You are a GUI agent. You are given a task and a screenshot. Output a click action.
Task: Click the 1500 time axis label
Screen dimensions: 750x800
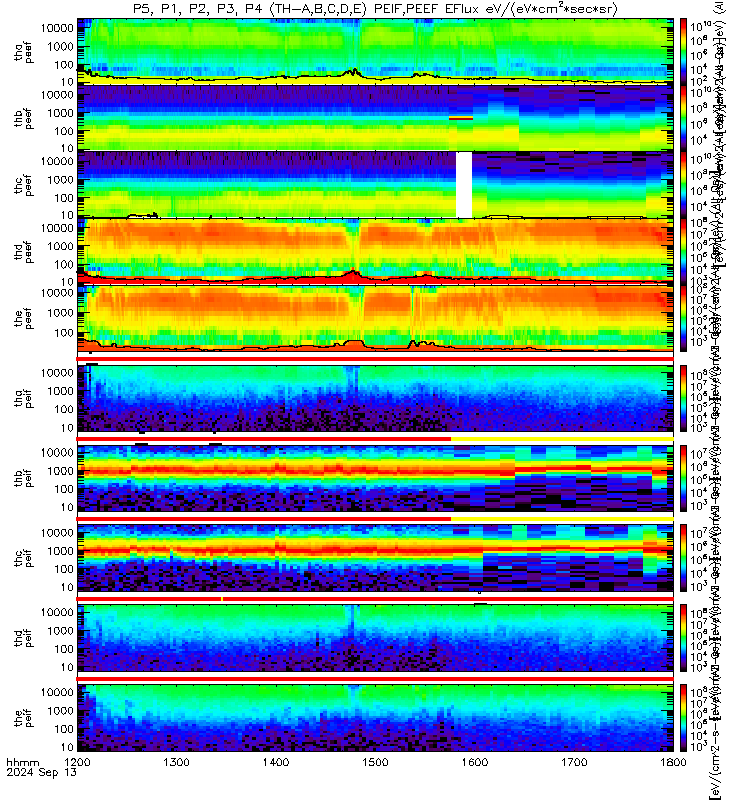(x=375, y=762)
